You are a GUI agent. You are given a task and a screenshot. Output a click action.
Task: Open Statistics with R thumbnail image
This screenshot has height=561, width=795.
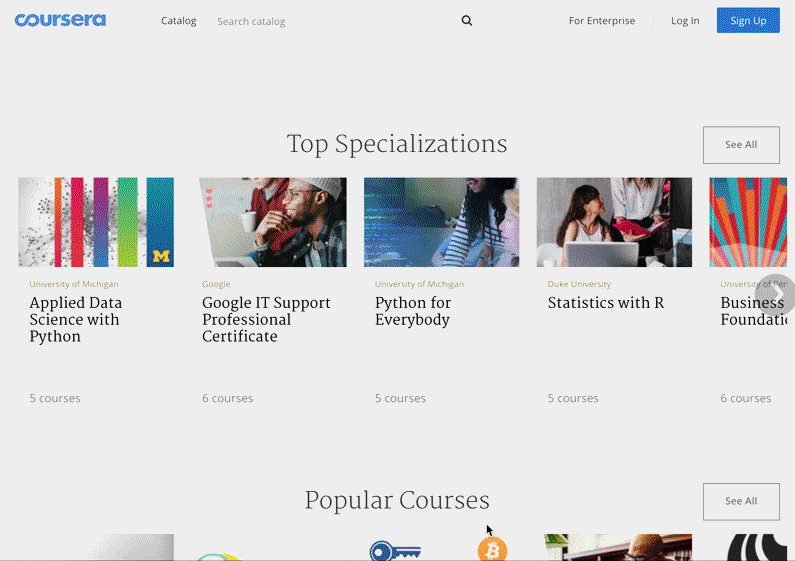(614, 222)
